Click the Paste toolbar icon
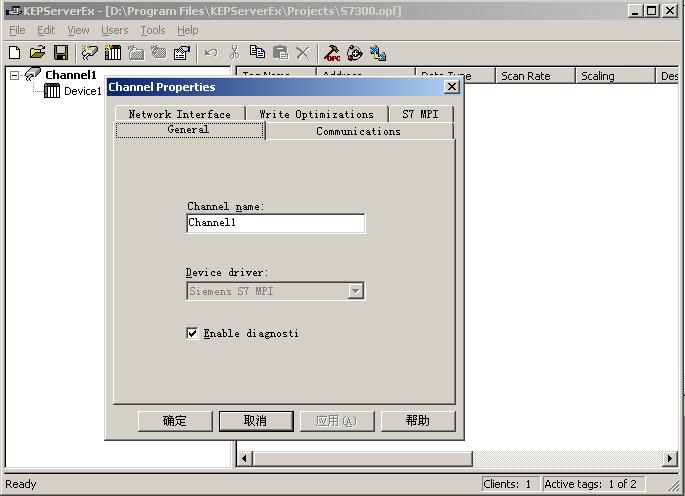 click(x=280, y=53)
